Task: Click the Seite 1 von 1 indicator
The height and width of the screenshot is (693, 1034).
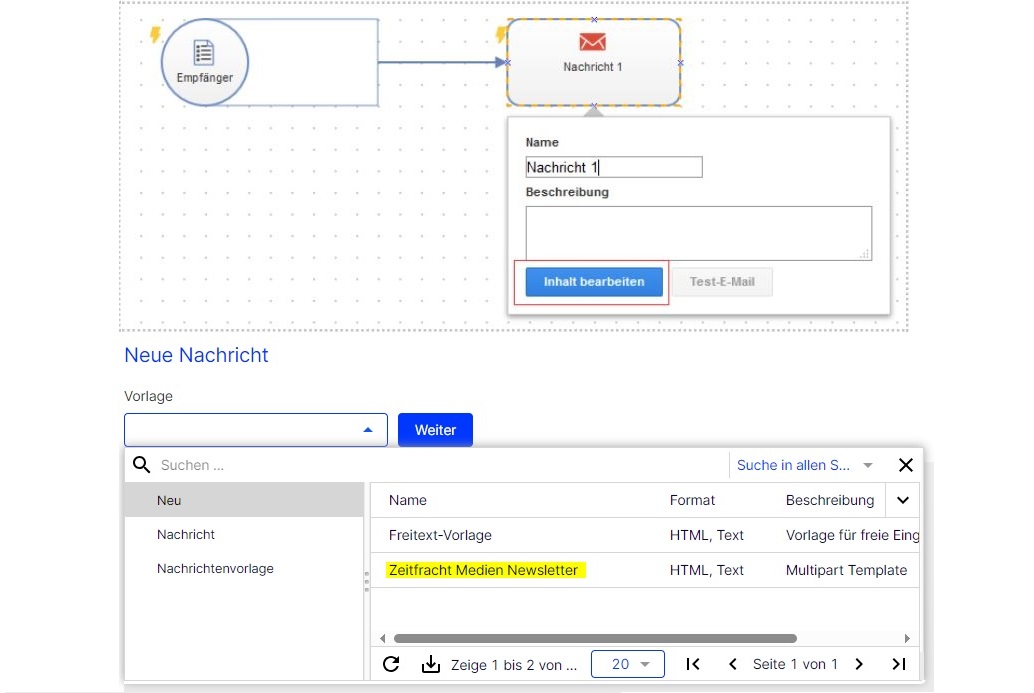Action: coord(795,664)
